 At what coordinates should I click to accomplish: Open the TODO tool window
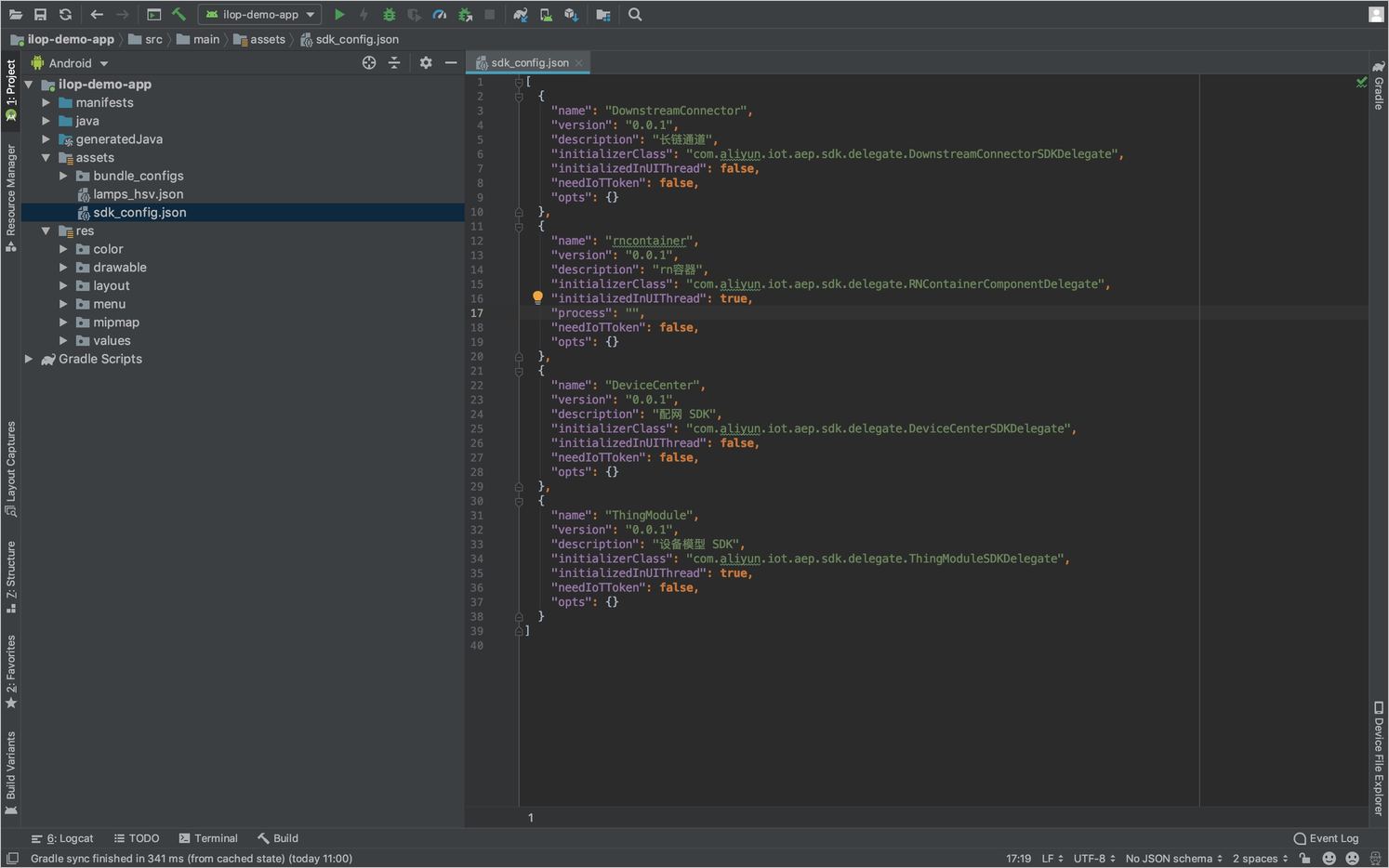(x=137, y=838)
